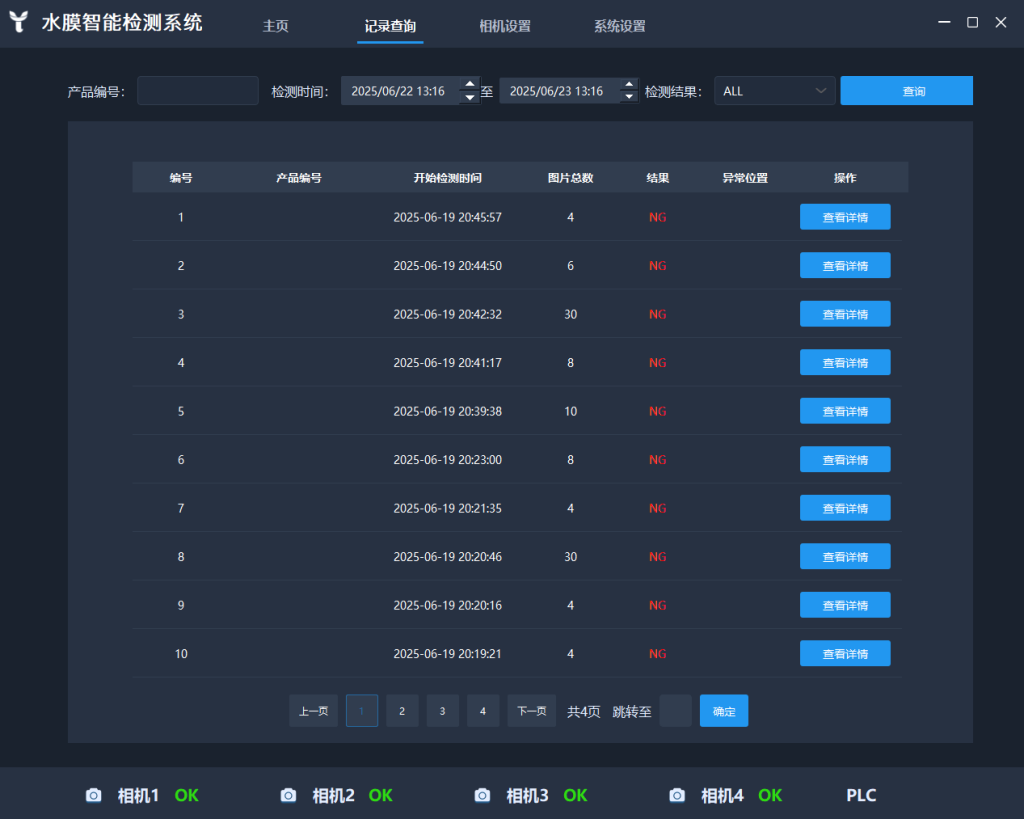
Task: Click timestamp 2025-06-19 20:45:57
Action: click(x=447, y=217)
